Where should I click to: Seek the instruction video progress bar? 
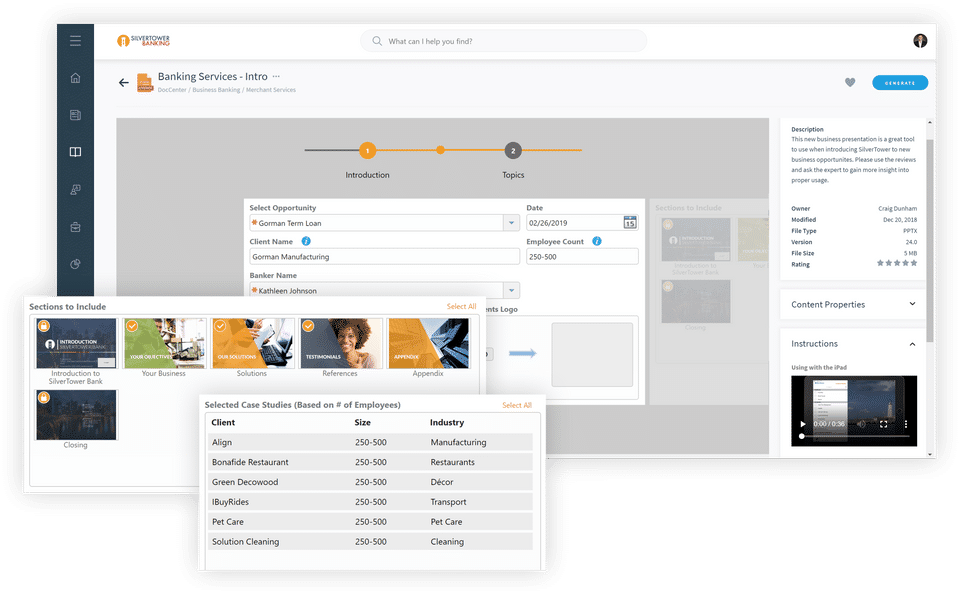855,436
